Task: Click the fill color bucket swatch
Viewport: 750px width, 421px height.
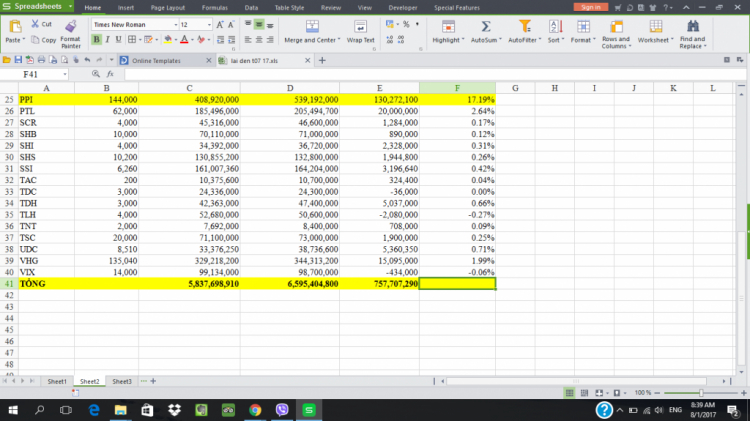Action: [168, 40]
